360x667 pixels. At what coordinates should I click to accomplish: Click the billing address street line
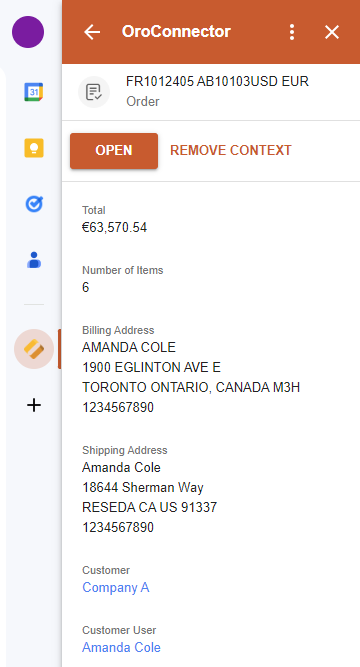[x=151, y=368]
